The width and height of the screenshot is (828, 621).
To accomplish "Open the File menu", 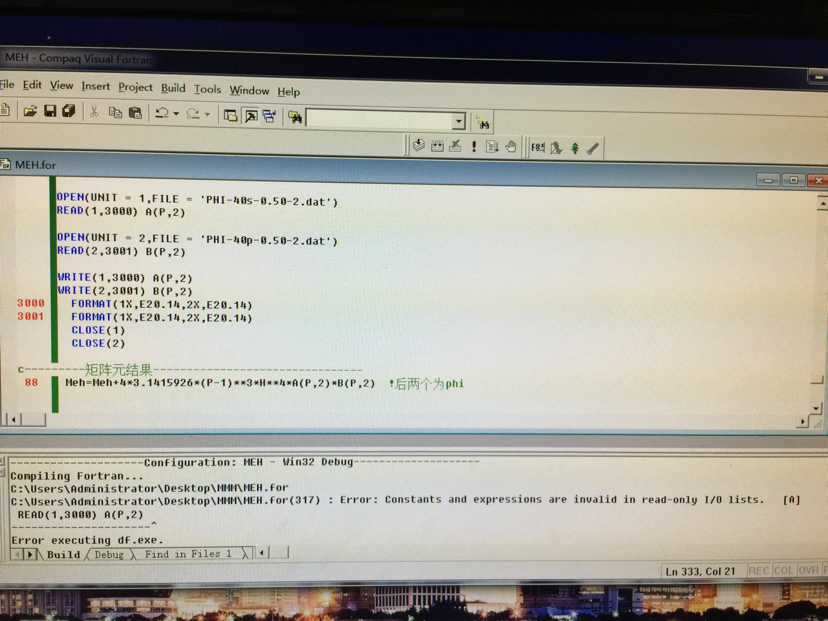I will [7, 84].
